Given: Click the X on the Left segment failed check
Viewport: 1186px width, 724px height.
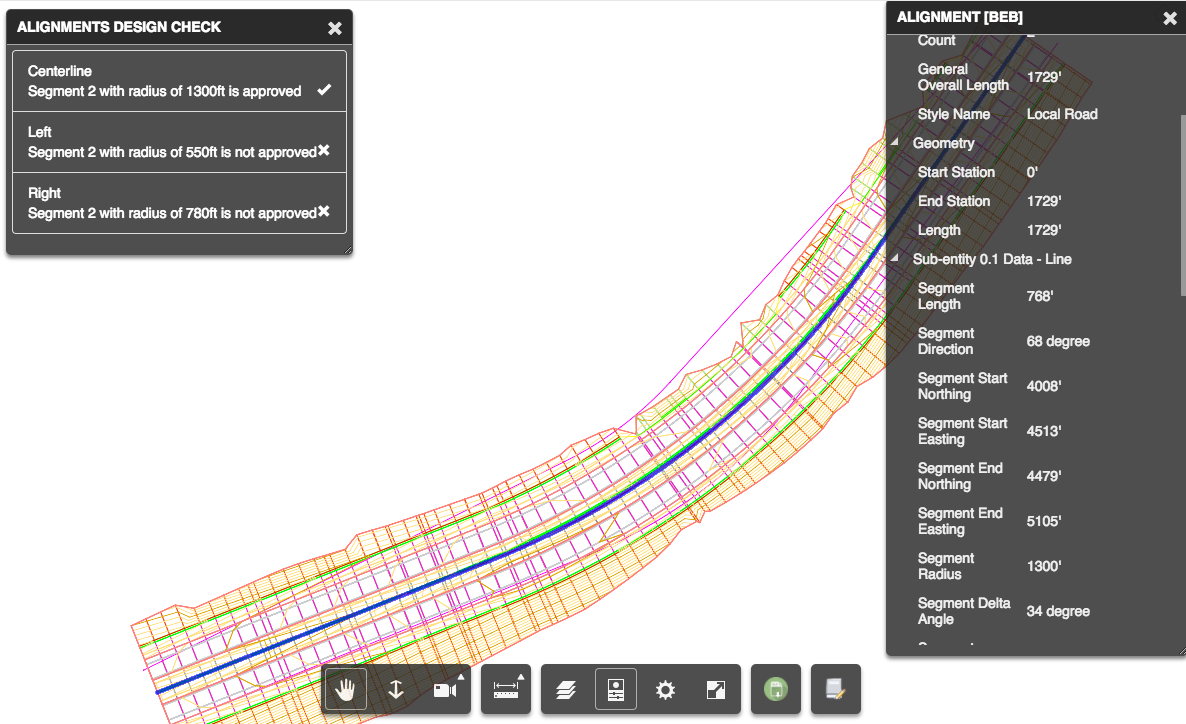Looking at the screenshot, I should tap(324, 150).
